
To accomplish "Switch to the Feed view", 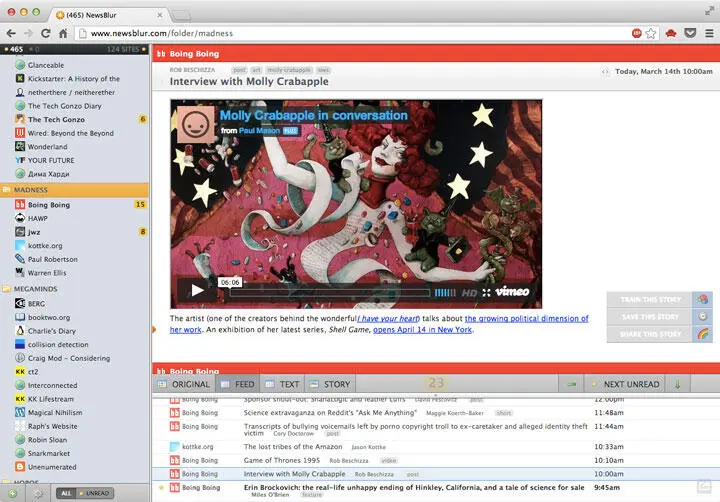I will click(237, 384).
